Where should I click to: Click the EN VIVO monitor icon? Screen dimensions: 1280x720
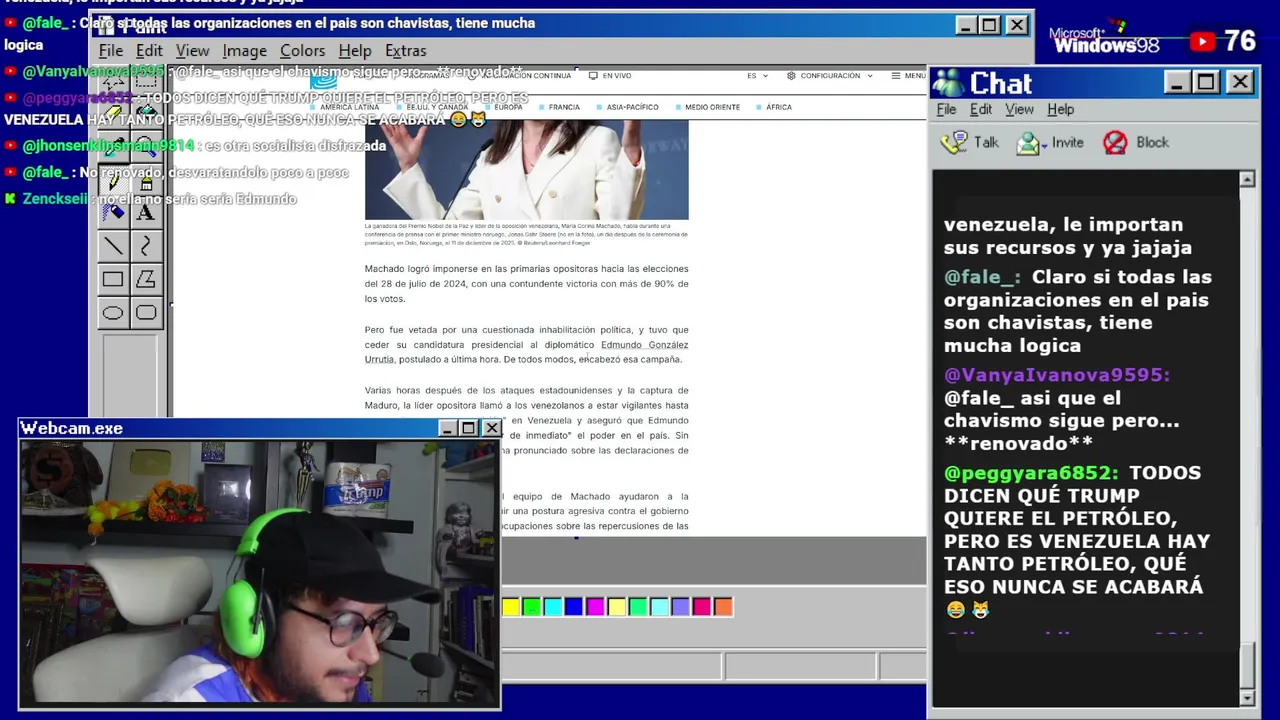(593, 76)
